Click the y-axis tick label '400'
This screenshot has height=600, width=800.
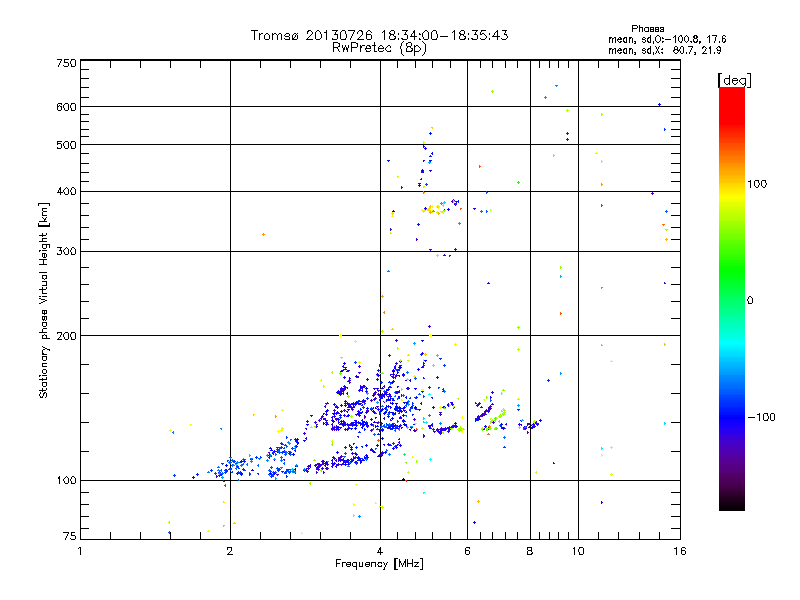[x=66, y=192]
